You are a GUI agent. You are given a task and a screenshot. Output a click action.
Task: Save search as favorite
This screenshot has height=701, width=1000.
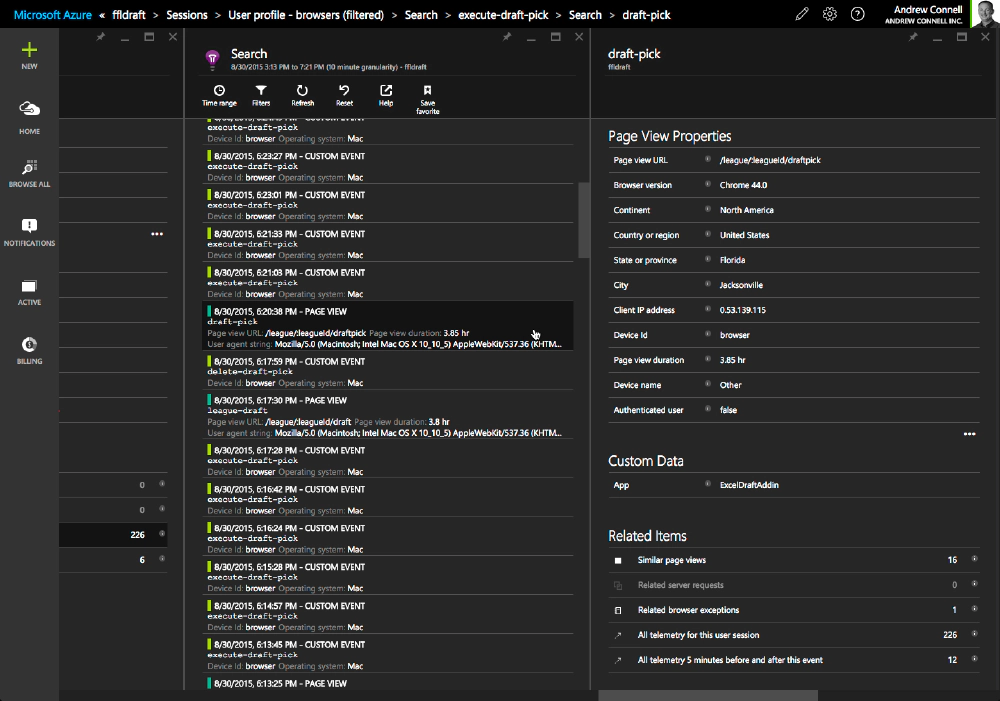[x=427, y=100]
